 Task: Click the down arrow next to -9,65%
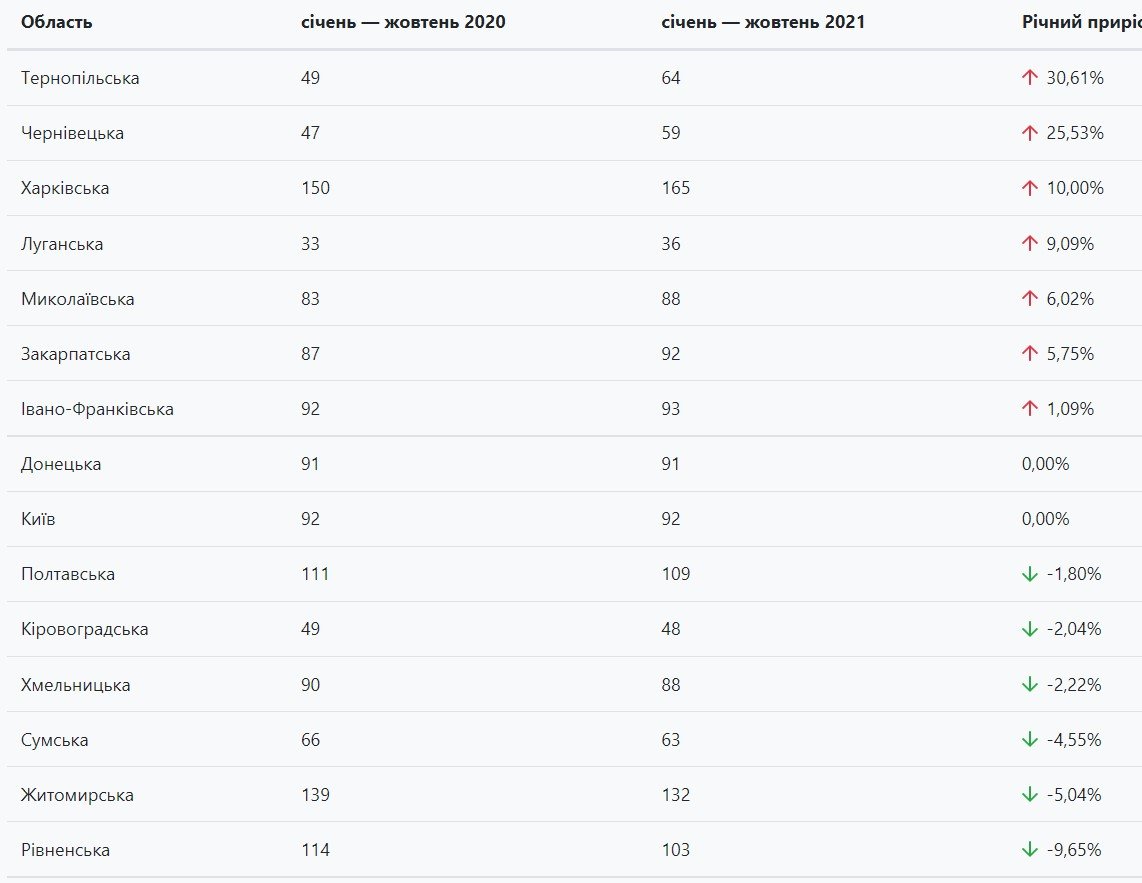click(1030, 850)
